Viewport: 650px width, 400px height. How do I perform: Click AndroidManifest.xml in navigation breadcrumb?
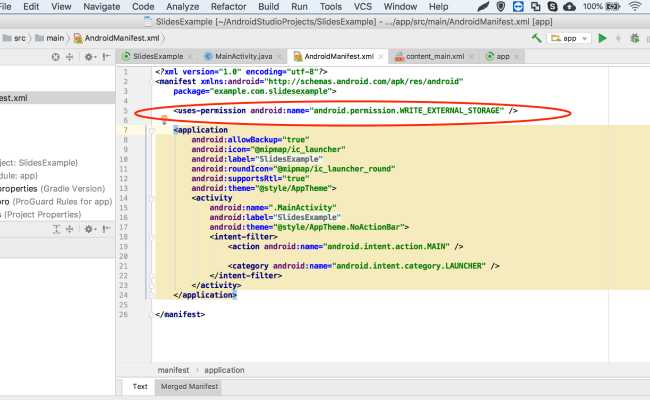coord(117,38)
